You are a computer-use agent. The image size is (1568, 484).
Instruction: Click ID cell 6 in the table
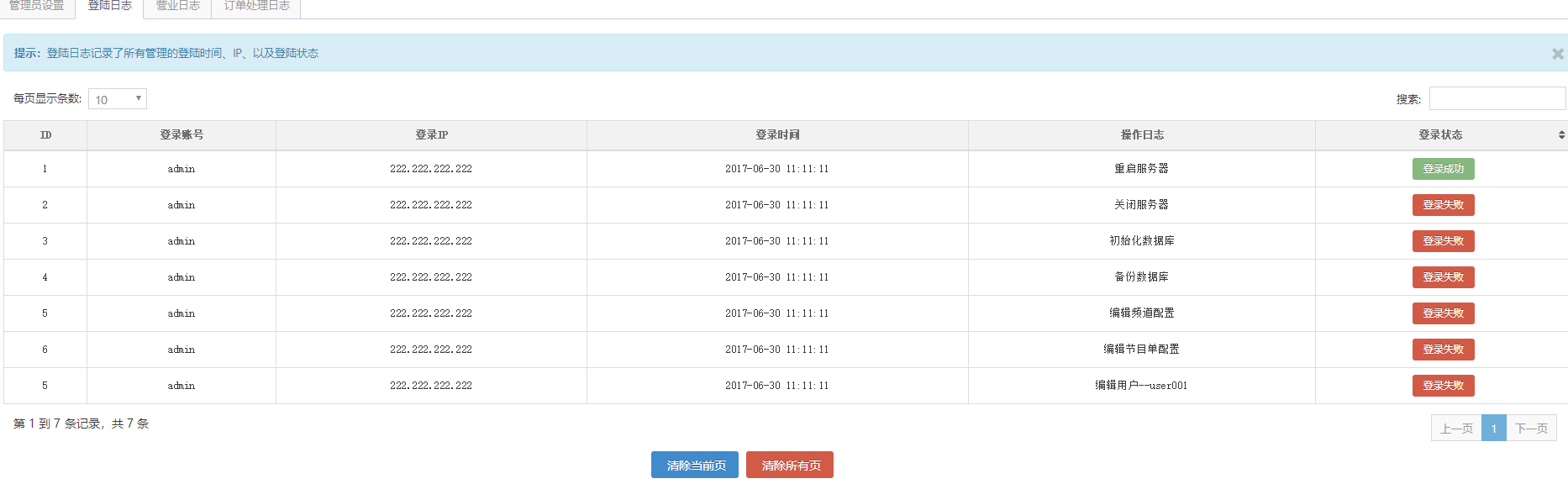coord(45,350)
